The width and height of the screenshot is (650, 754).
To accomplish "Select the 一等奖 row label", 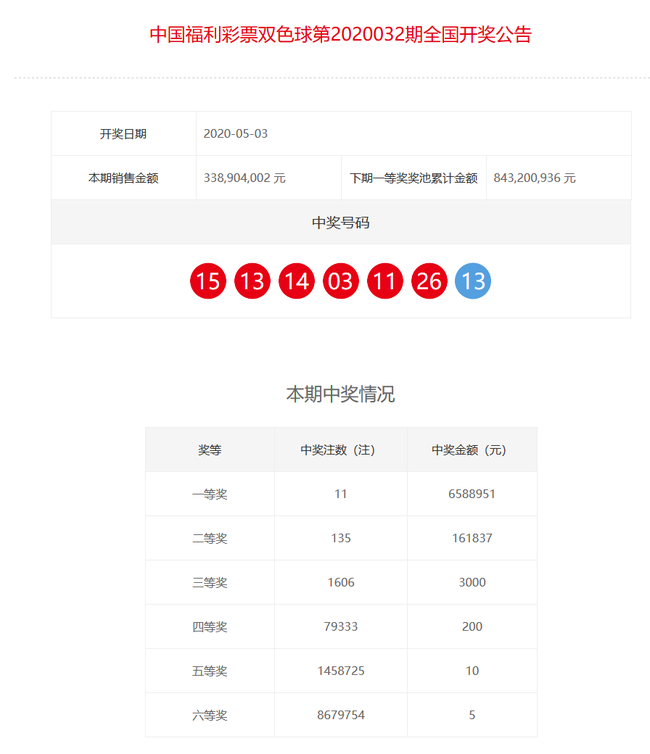I will point(210,494).
